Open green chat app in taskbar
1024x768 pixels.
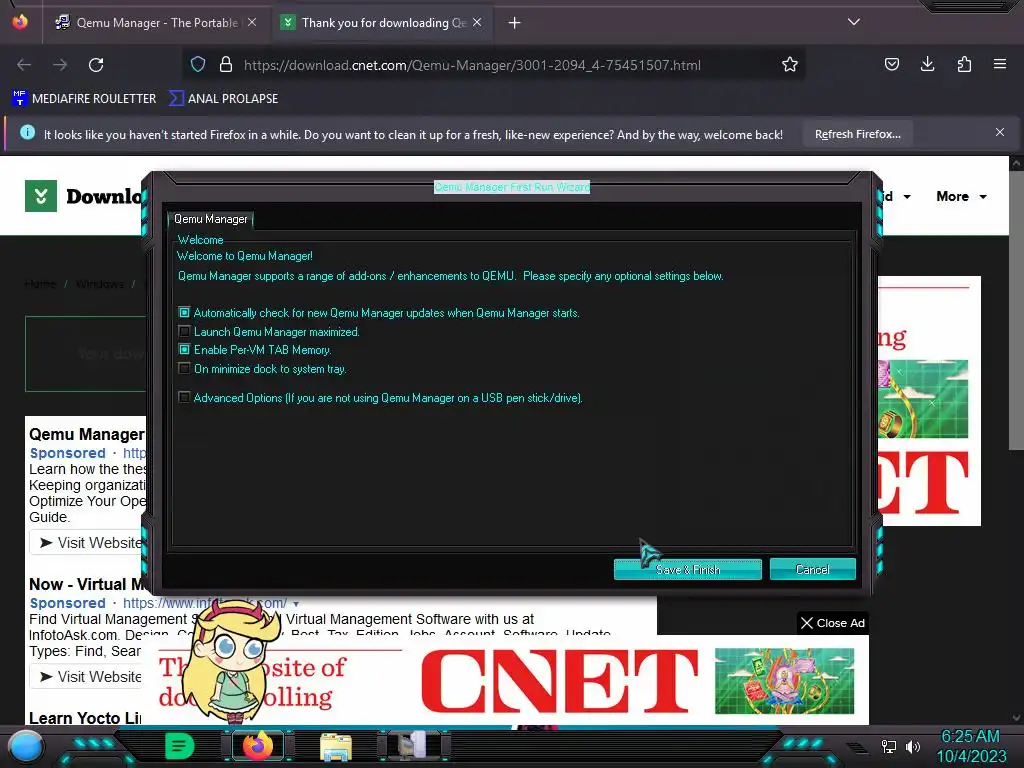pyautogui.click(x=180, y=746)
